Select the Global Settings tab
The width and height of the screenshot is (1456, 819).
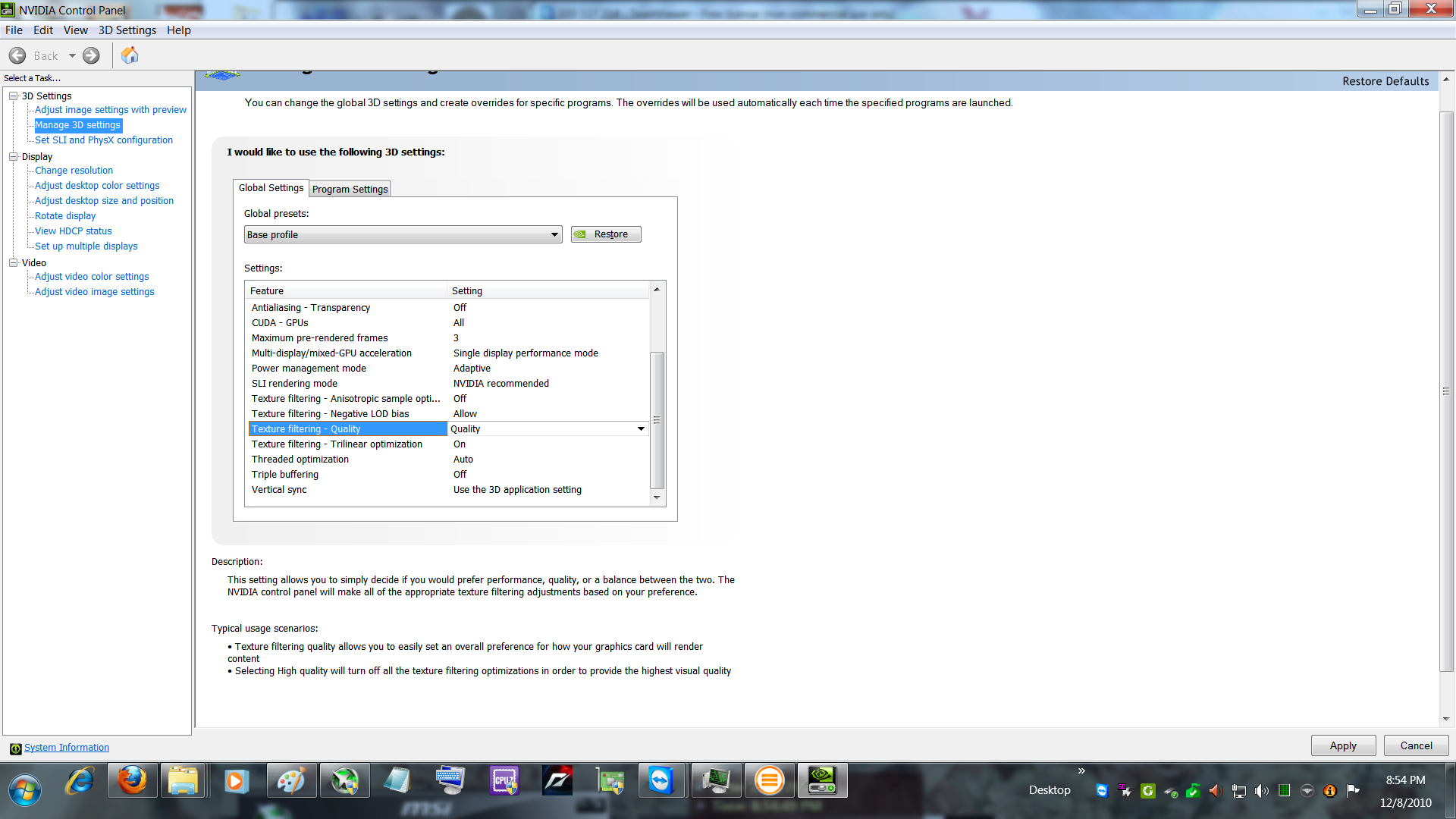(x=271, y=188)
